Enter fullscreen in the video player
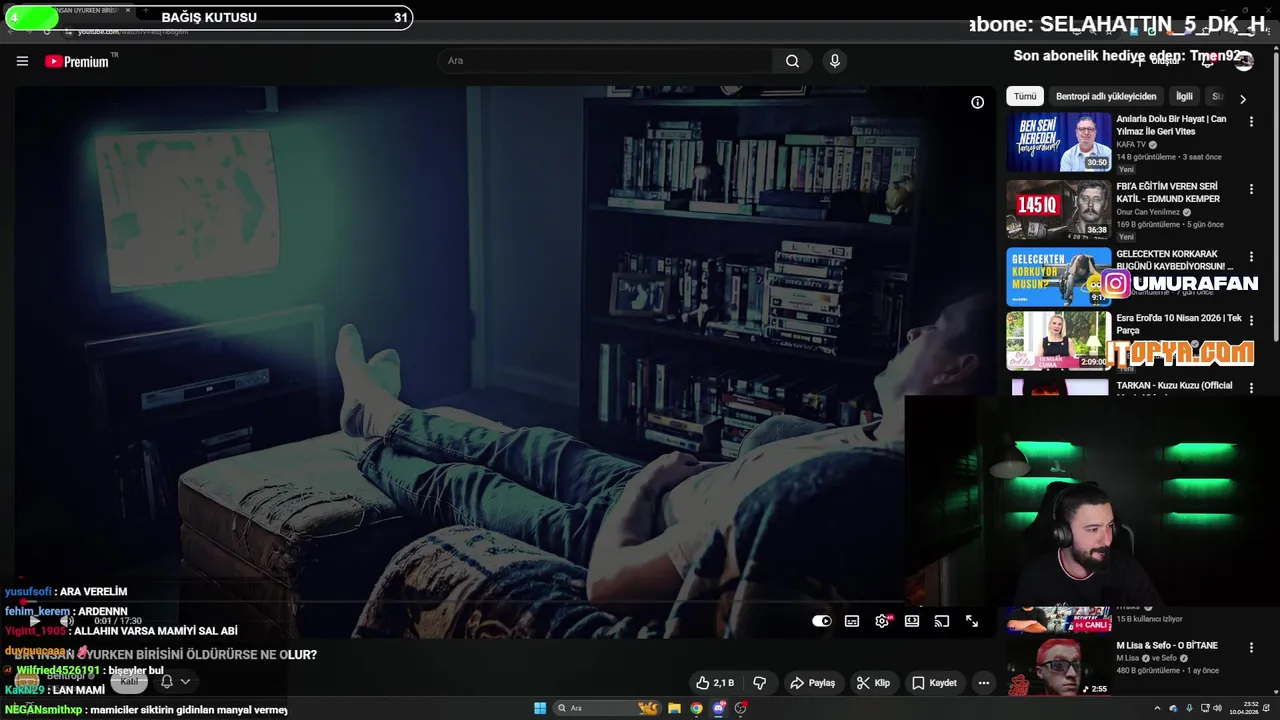Viewport: 1280px width, 720px height. point(972,621)
